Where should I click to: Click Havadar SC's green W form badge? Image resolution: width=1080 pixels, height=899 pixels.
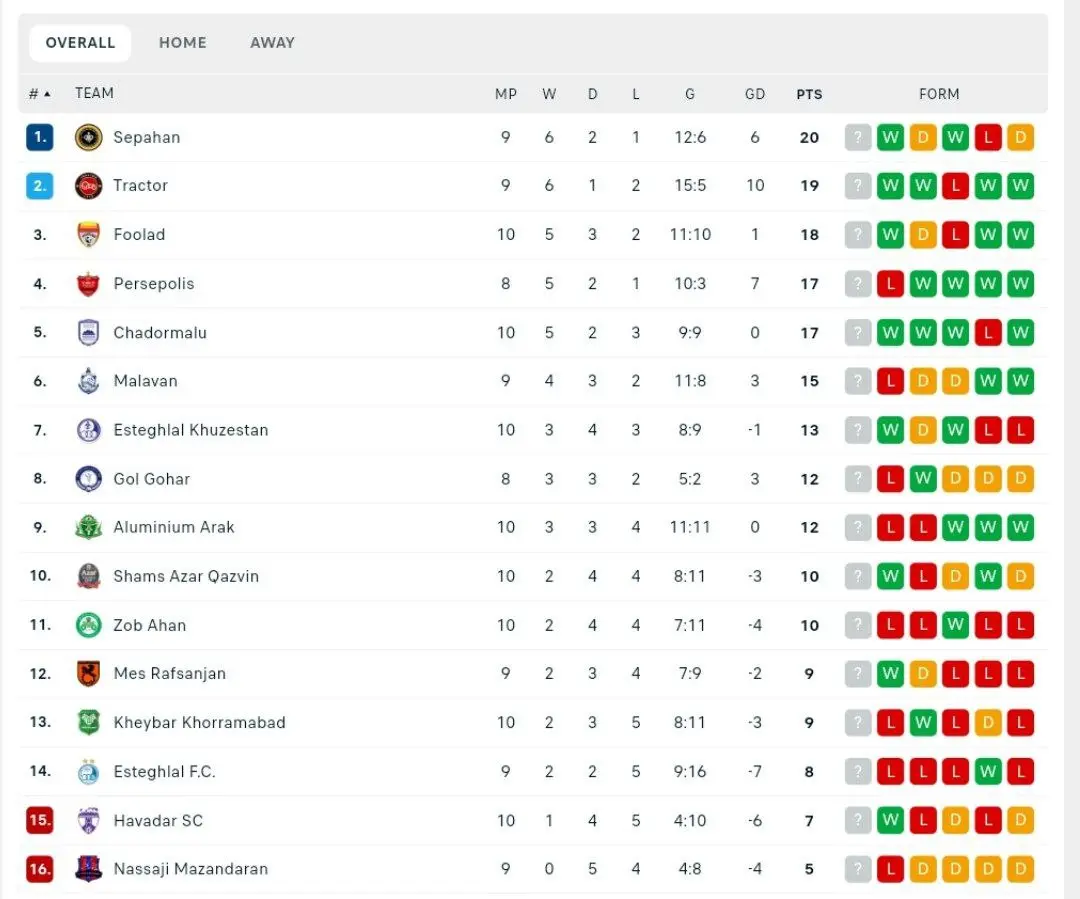(x=890, y=821)
